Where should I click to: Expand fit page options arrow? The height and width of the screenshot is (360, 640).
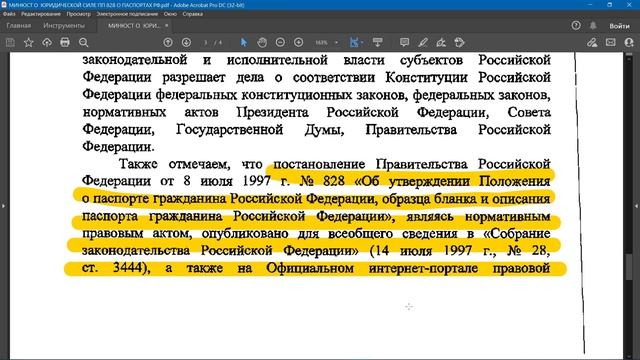click(362, 42)
